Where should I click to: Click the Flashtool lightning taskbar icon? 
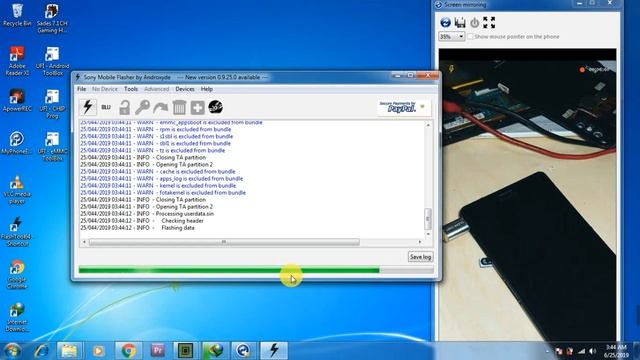274,350
